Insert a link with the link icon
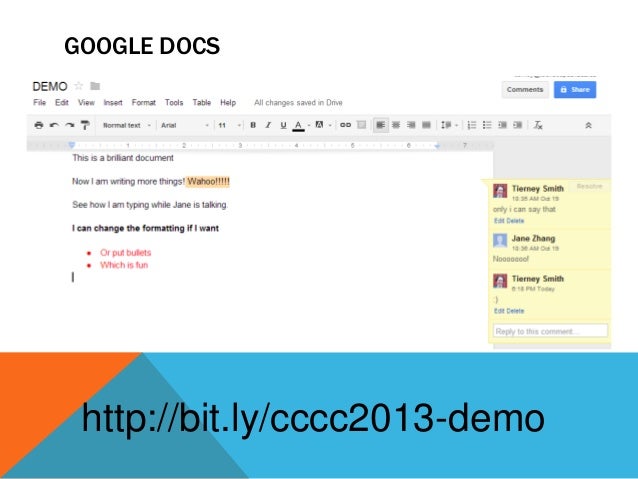Viewport: 638px width, 479px height. 345,125
